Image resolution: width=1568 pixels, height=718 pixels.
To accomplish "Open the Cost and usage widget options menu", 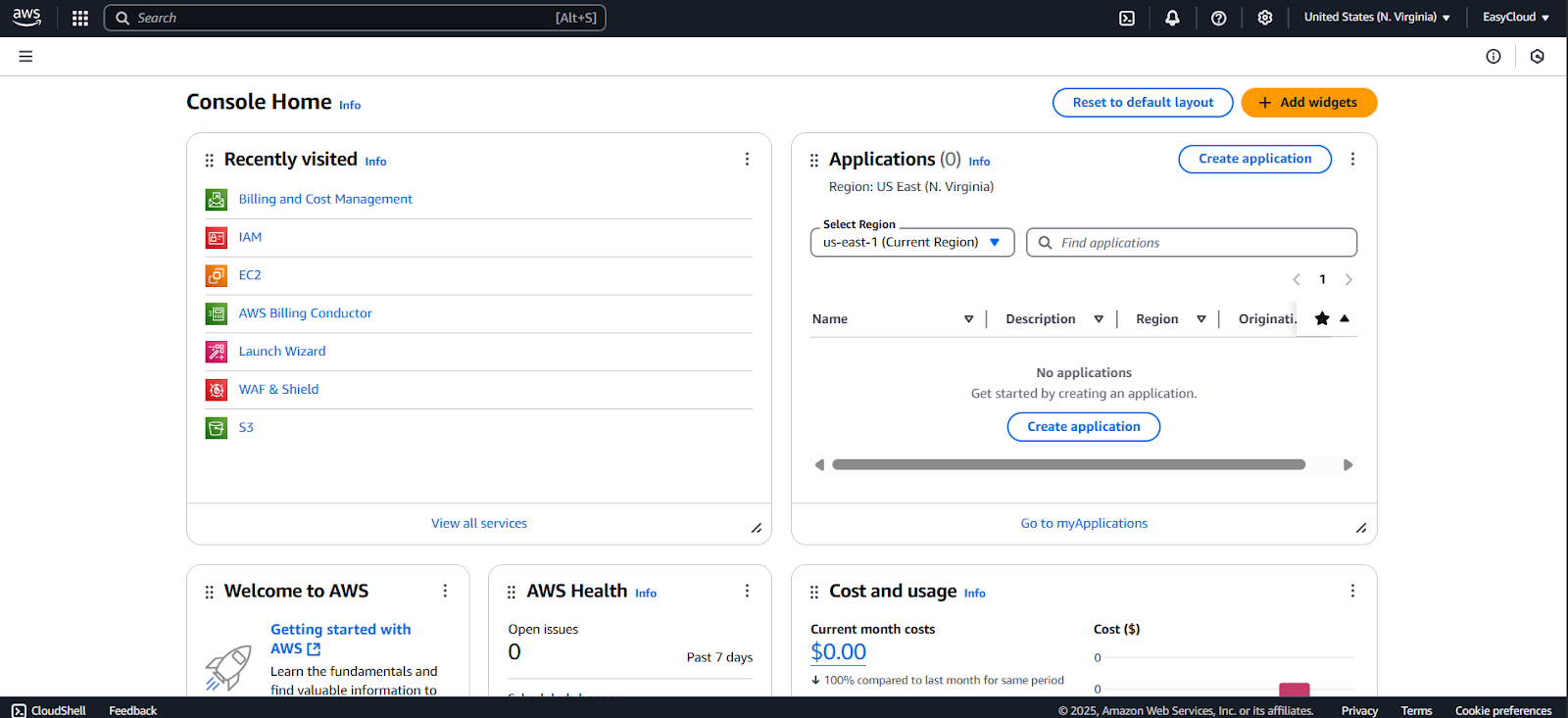I will [x=1352, y=591].
